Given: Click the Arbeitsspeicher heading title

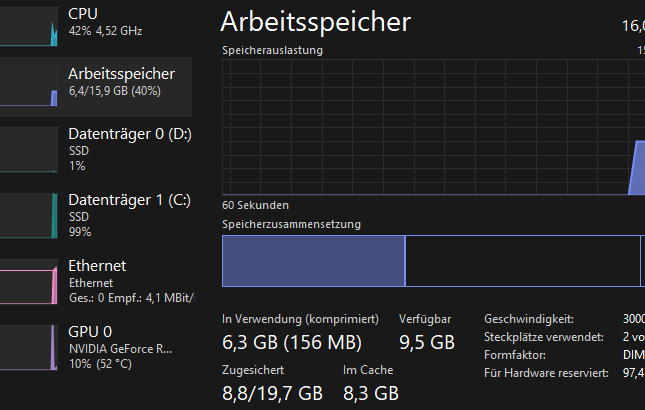Looking at the screenshot, I should tap(316, 21).
